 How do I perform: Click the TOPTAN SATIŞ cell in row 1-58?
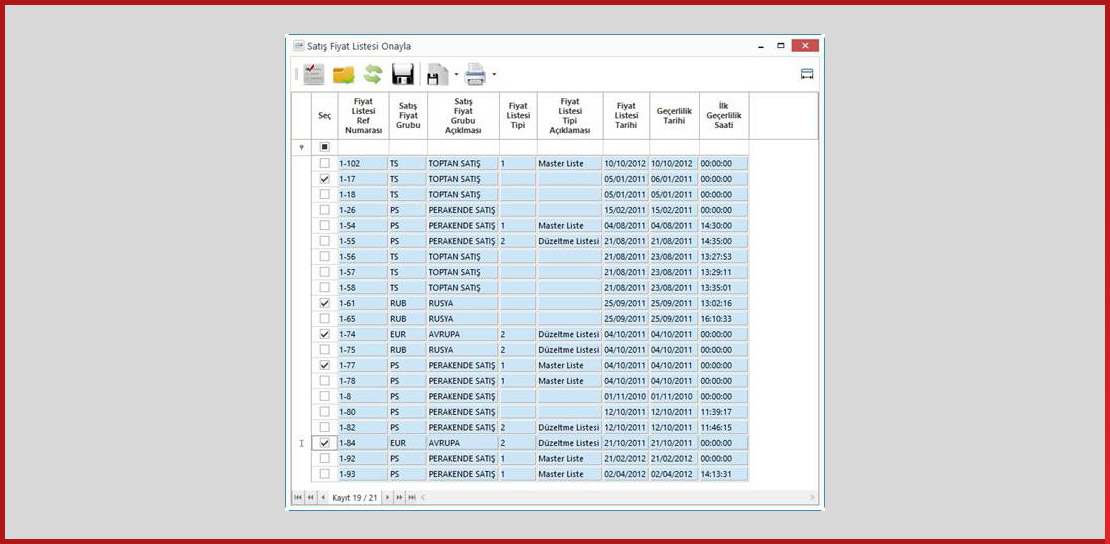click(x=463, y=287)
